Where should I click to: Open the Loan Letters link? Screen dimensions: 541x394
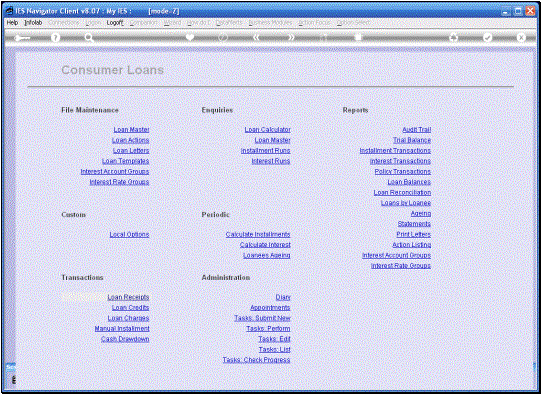[x=131, y=150]
